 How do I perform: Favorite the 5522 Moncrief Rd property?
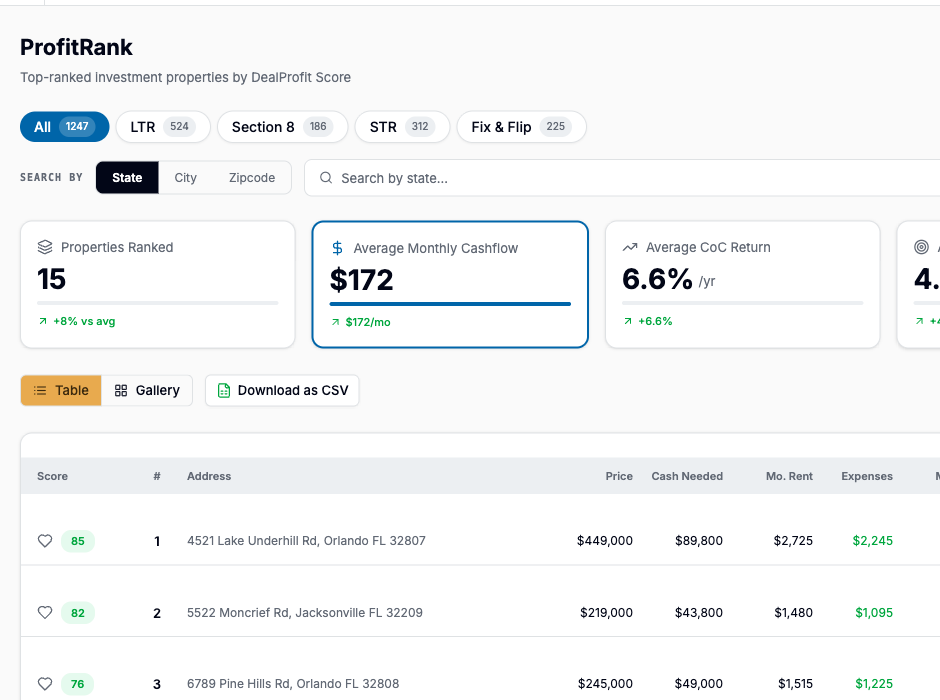click(44, 612)
